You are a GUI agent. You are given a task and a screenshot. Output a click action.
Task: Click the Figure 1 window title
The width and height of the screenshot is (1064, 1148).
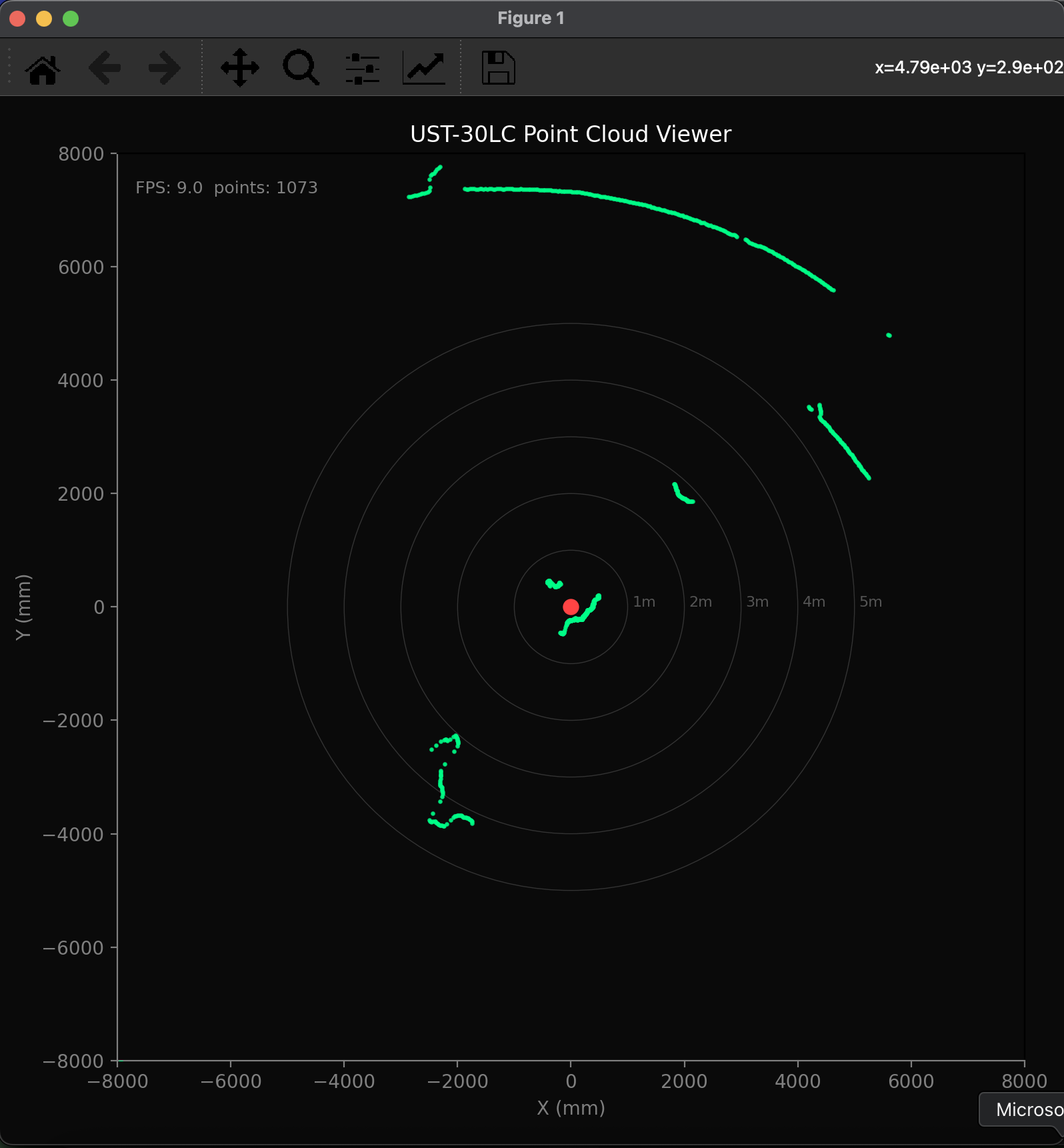[x=531, y=18]
